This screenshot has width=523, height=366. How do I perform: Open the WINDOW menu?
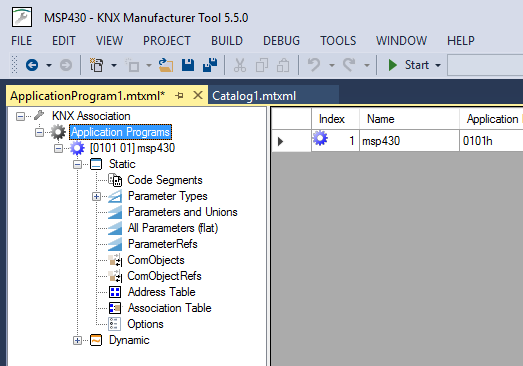click(402, 41)
